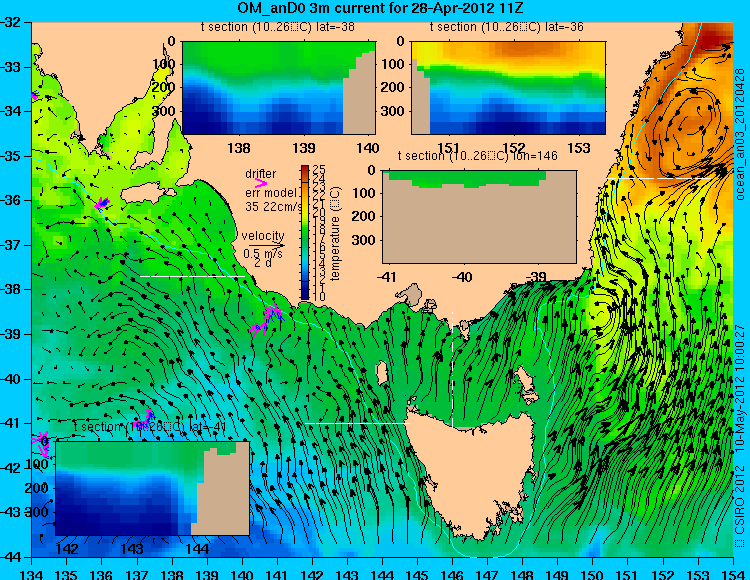
Task: Click the '154' longitude axis label
Action: point(733,574)
